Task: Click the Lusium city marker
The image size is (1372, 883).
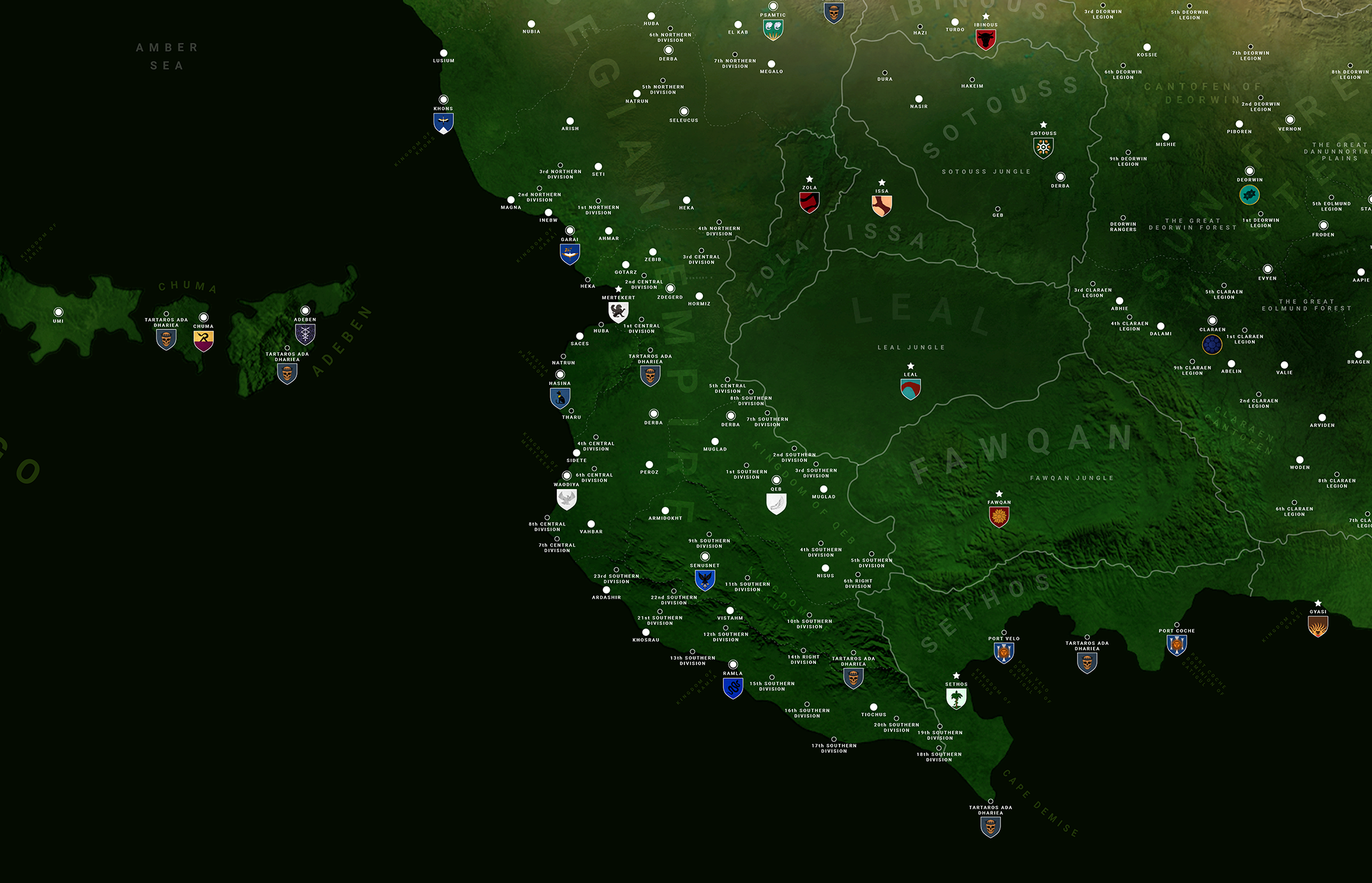Action: tap(443, 54)
